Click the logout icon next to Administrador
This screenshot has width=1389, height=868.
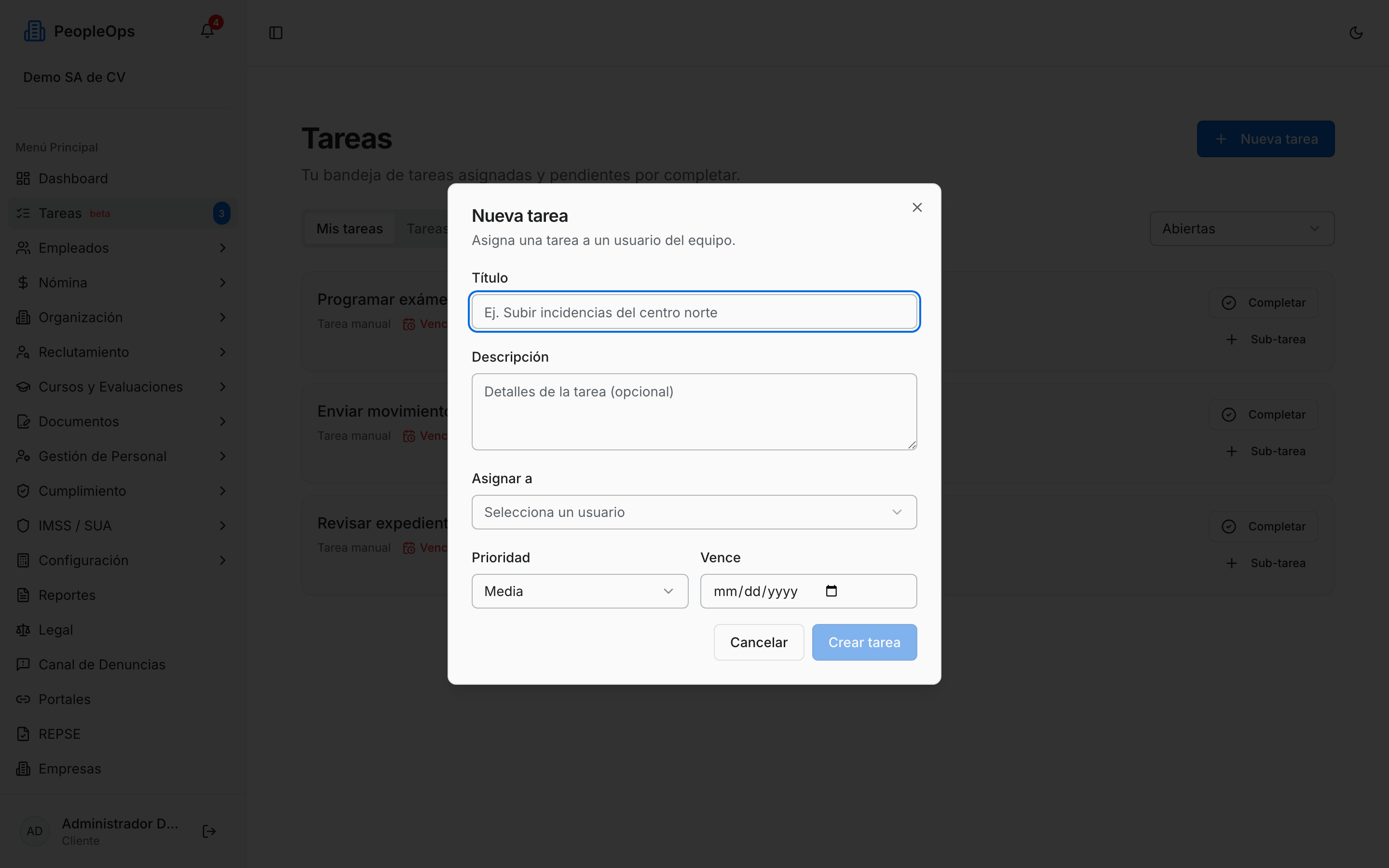(x=209, y=831)
